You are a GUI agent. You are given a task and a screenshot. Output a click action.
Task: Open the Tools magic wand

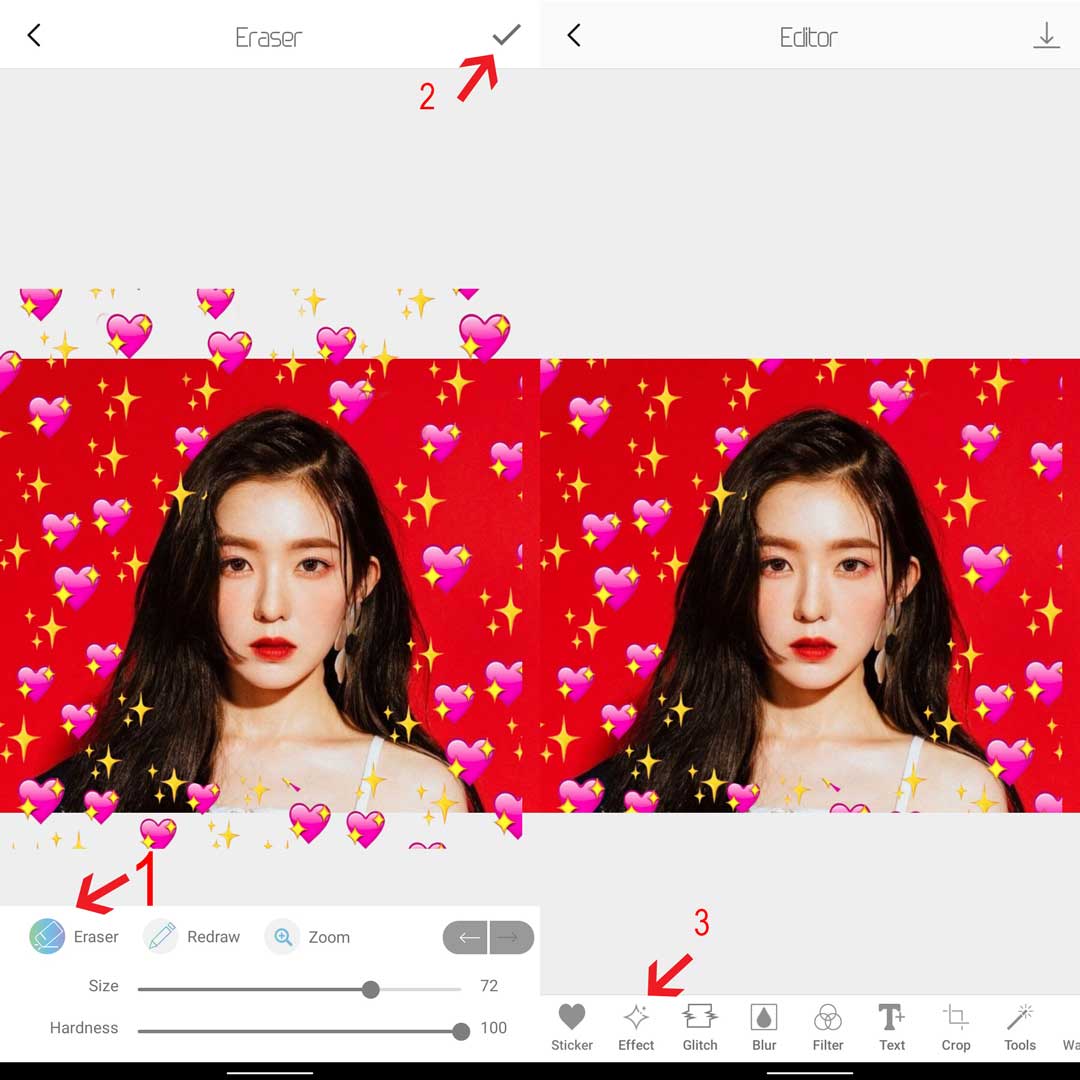(1019, 1017)
